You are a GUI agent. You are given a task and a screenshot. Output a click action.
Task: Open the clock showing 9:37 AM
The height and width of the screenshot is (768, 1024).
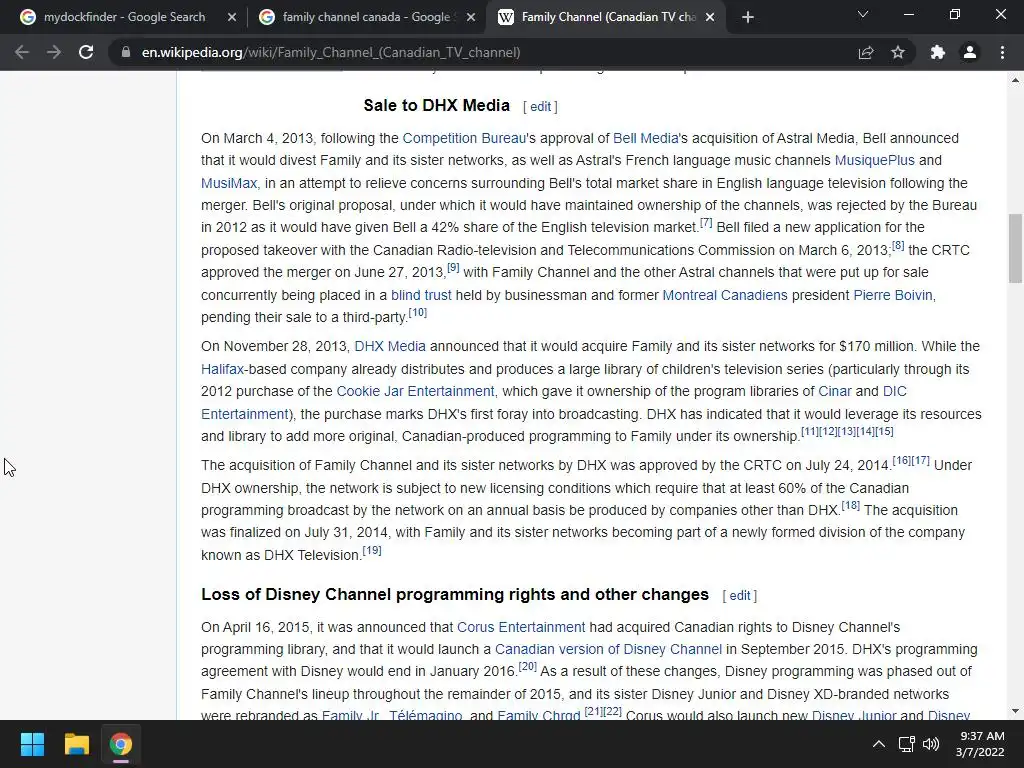[980, 744]
